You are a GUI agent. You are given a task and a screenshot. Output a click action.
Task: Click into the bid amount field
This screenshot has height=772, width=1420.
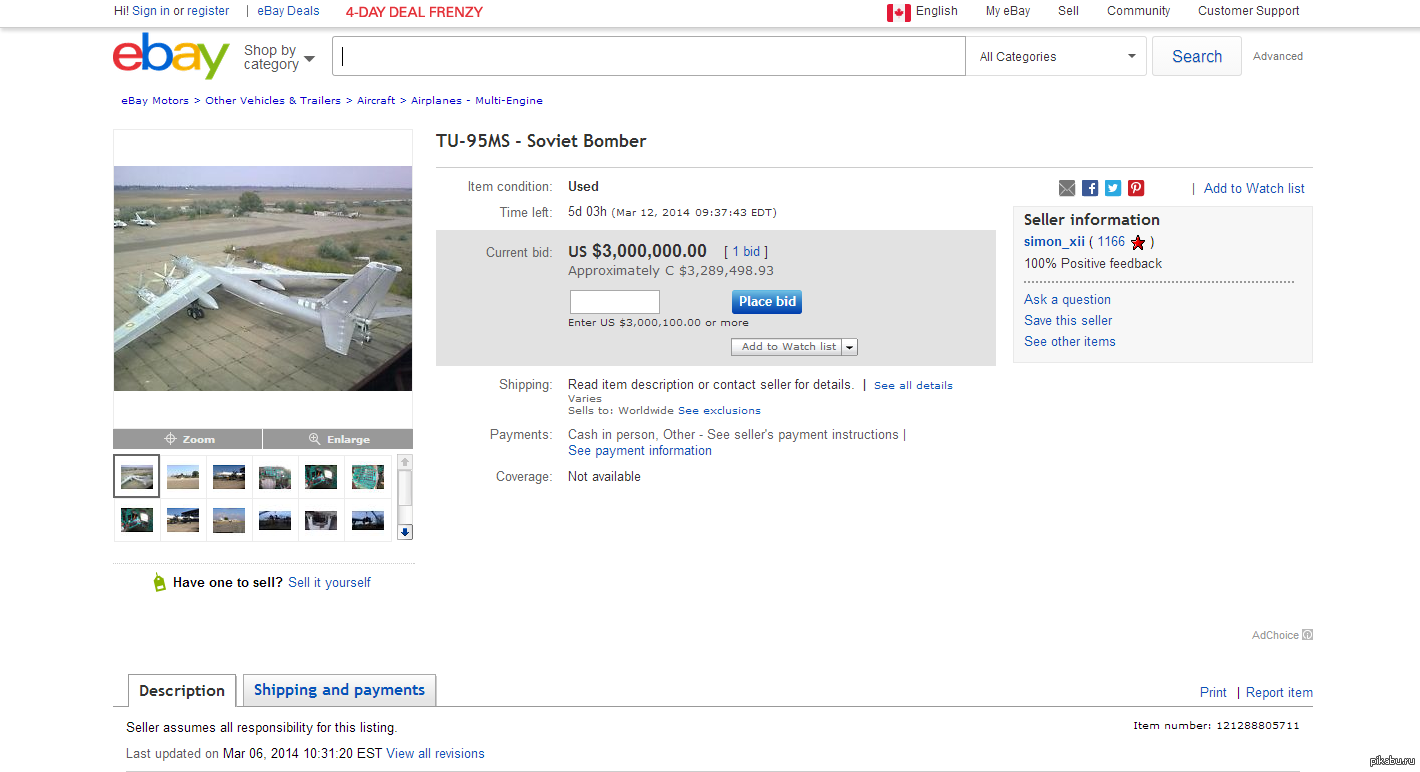pyautogui.click(x=614, y=302)
